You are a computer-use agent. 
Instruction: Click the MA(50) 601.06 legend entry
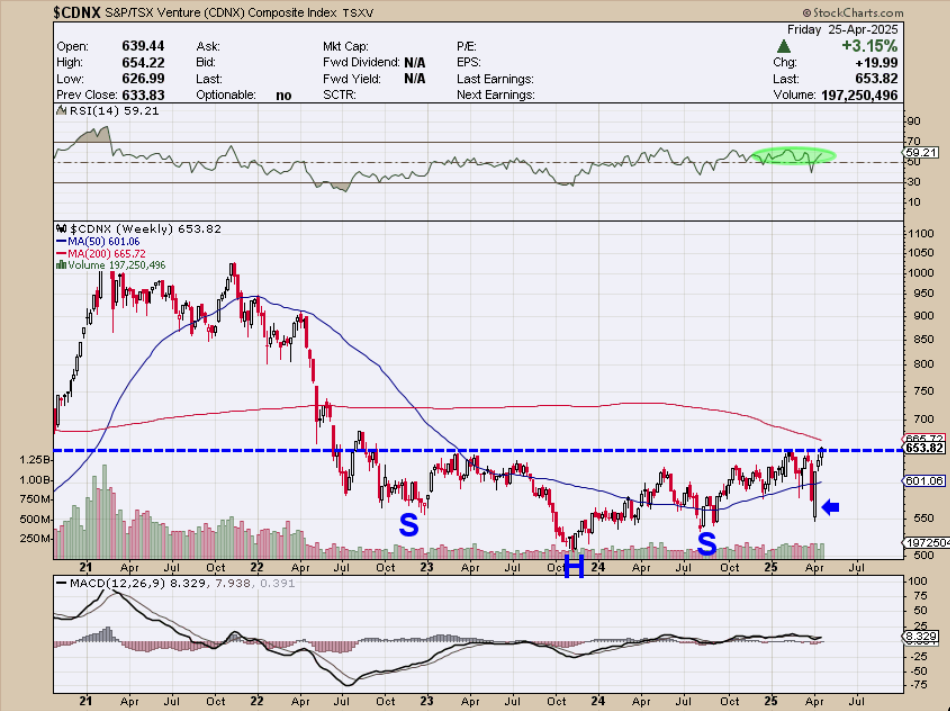[x=104, y=242]
